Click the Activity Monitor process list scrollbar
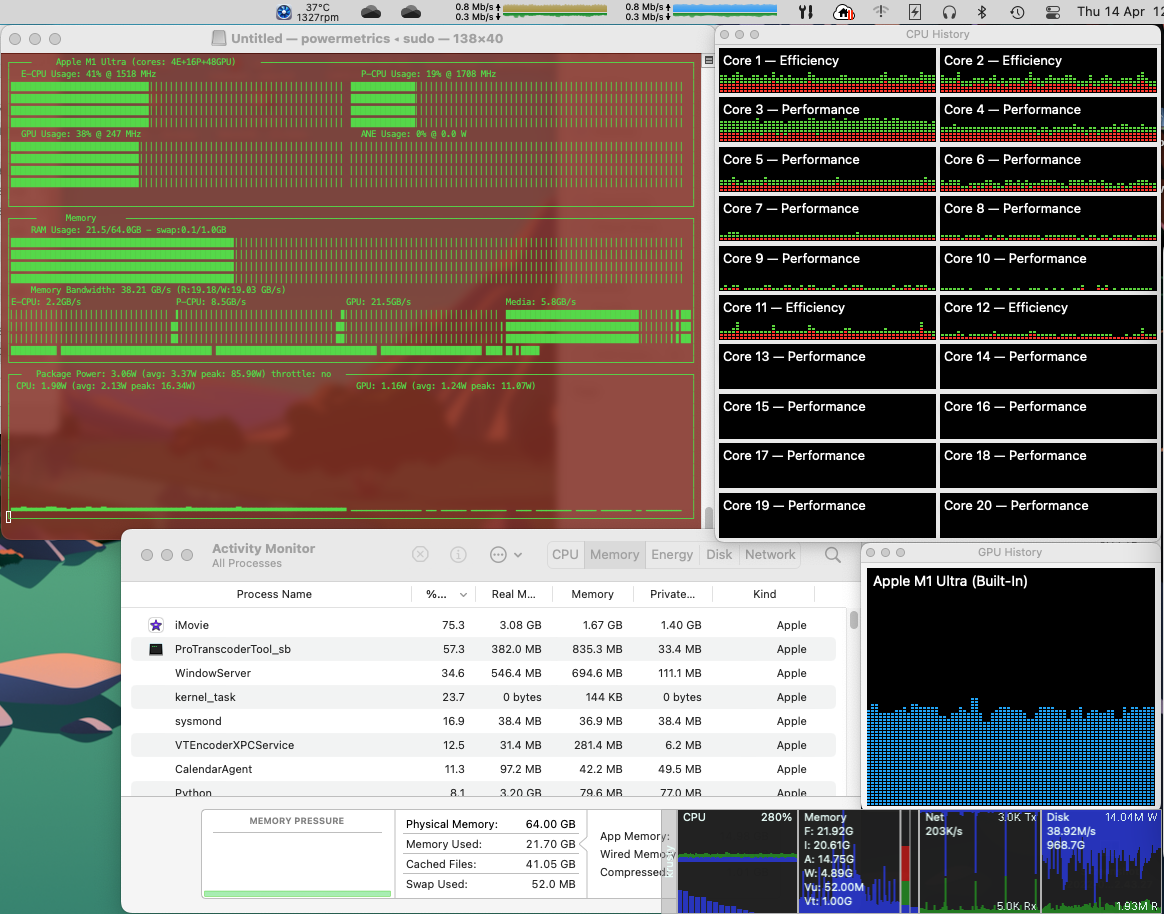1164x914 pixels. point(854,620)
